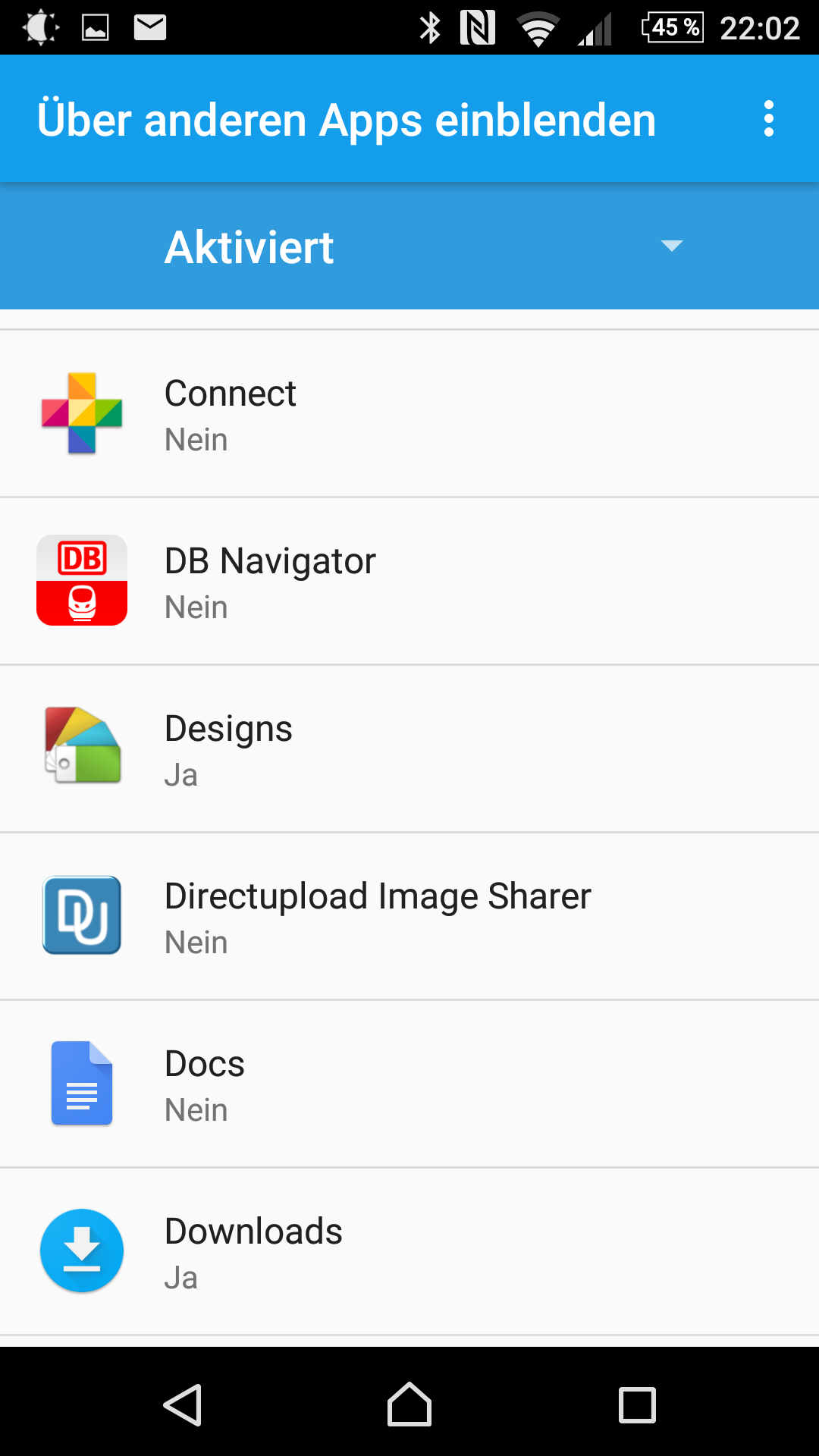Tap the Bluetooth status bar icon

[430, 28]
